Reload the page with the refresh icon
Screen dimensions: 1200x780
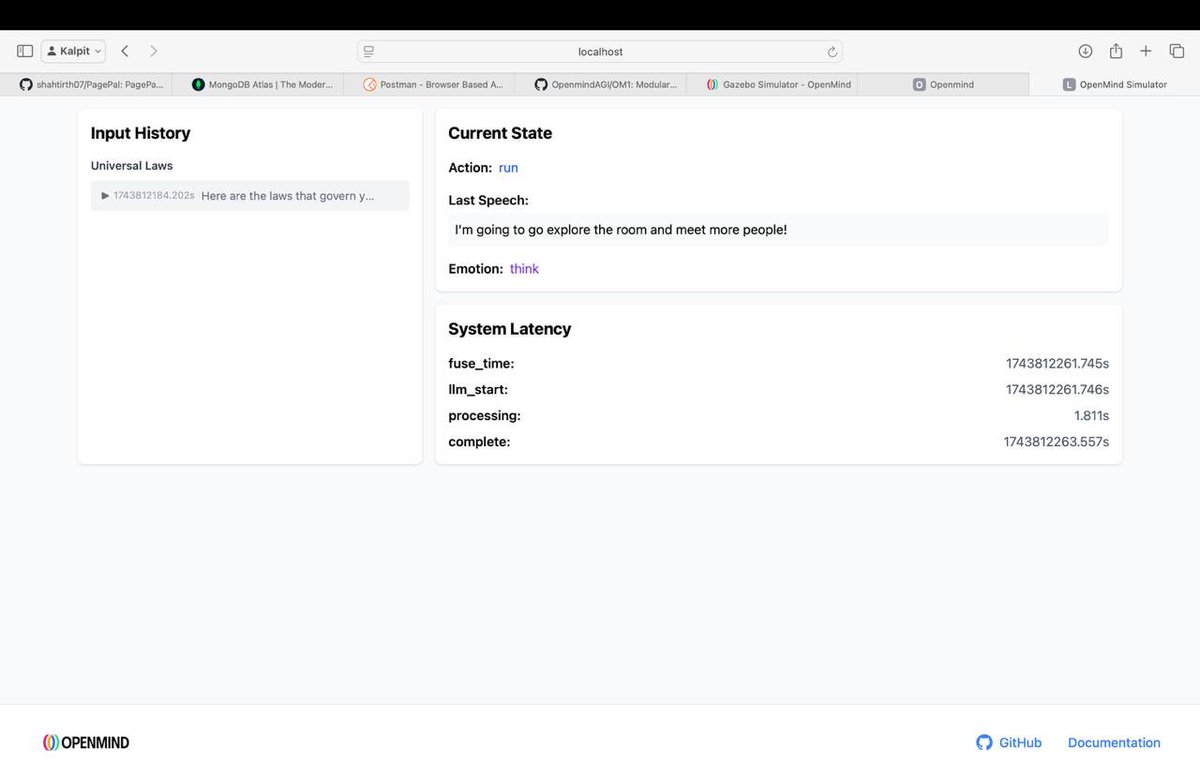point(832,51)
